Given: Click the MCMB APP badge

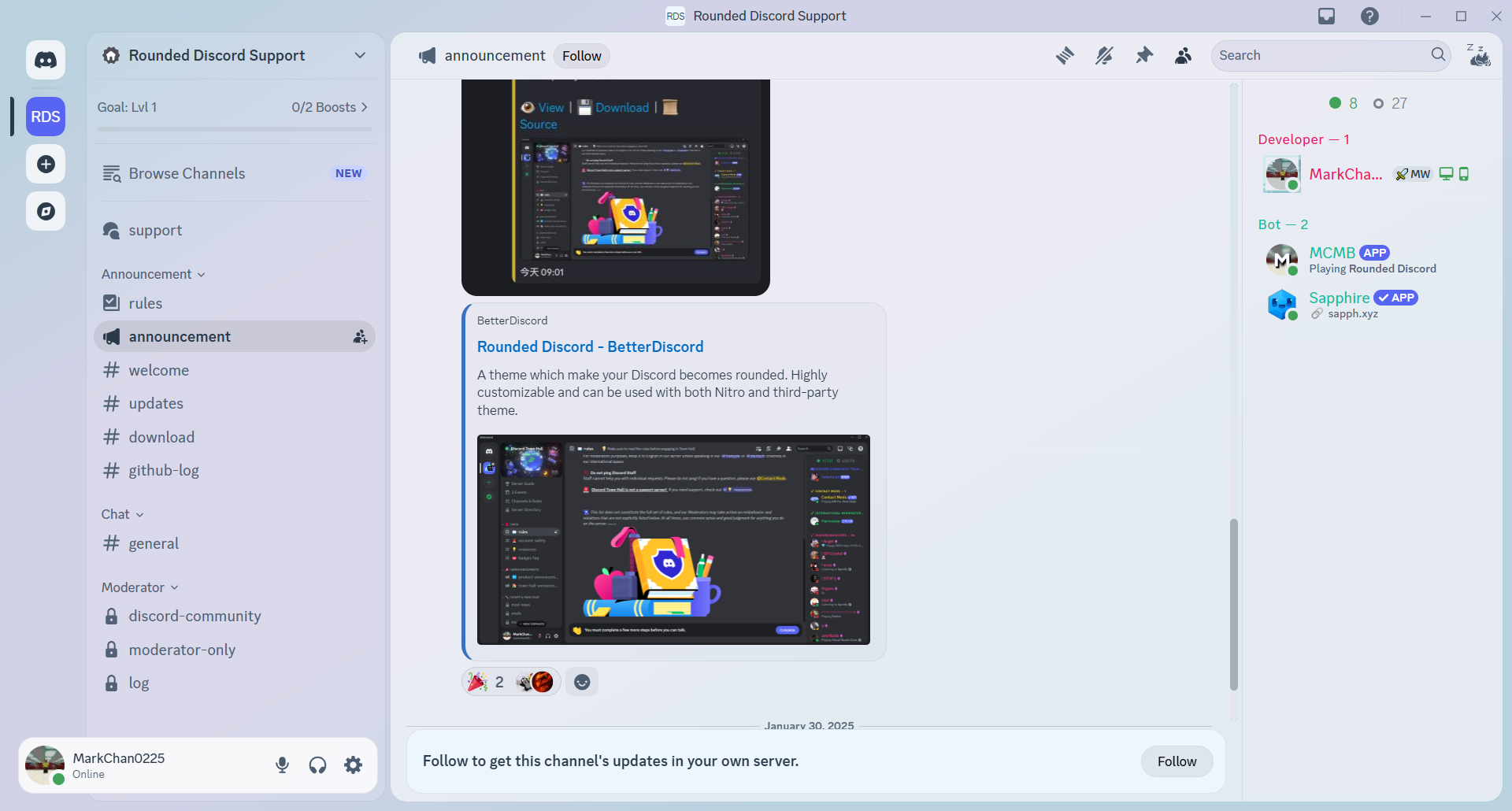Looking at the screenshot, I should pyautogui.click(x=1374, y=253).
